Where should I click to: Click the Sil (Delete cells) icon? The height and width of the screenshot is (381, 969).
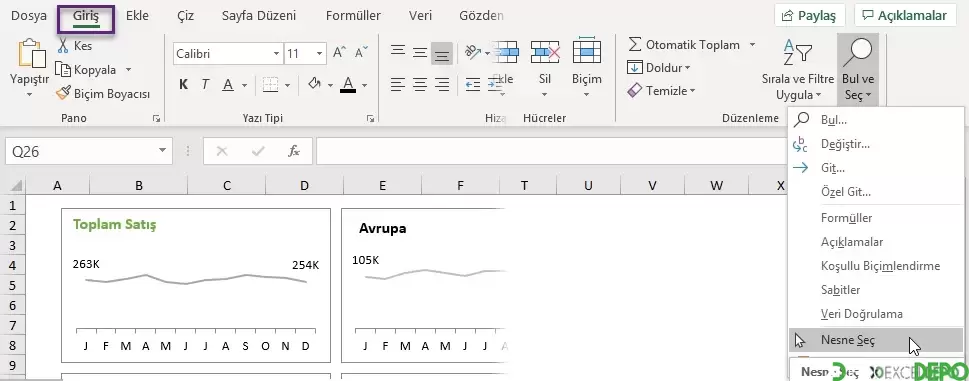[544, 52]
